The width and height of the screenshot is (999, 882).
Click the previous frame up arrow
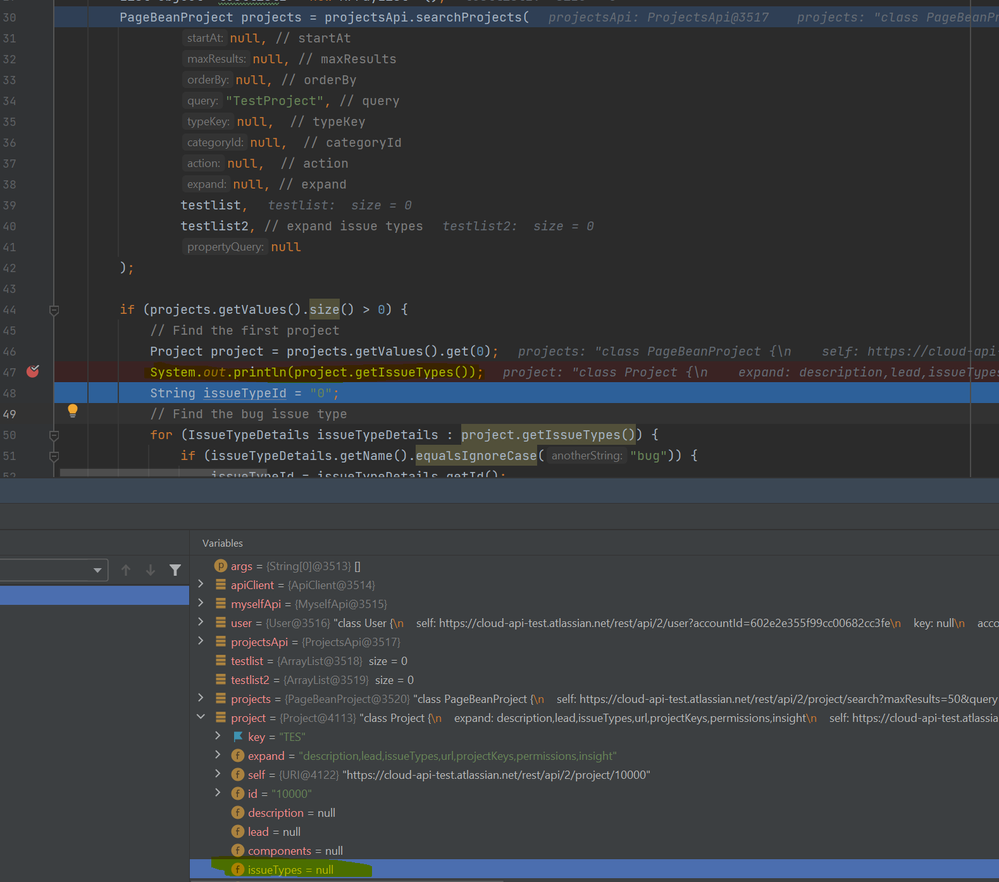tap(126, 570)
